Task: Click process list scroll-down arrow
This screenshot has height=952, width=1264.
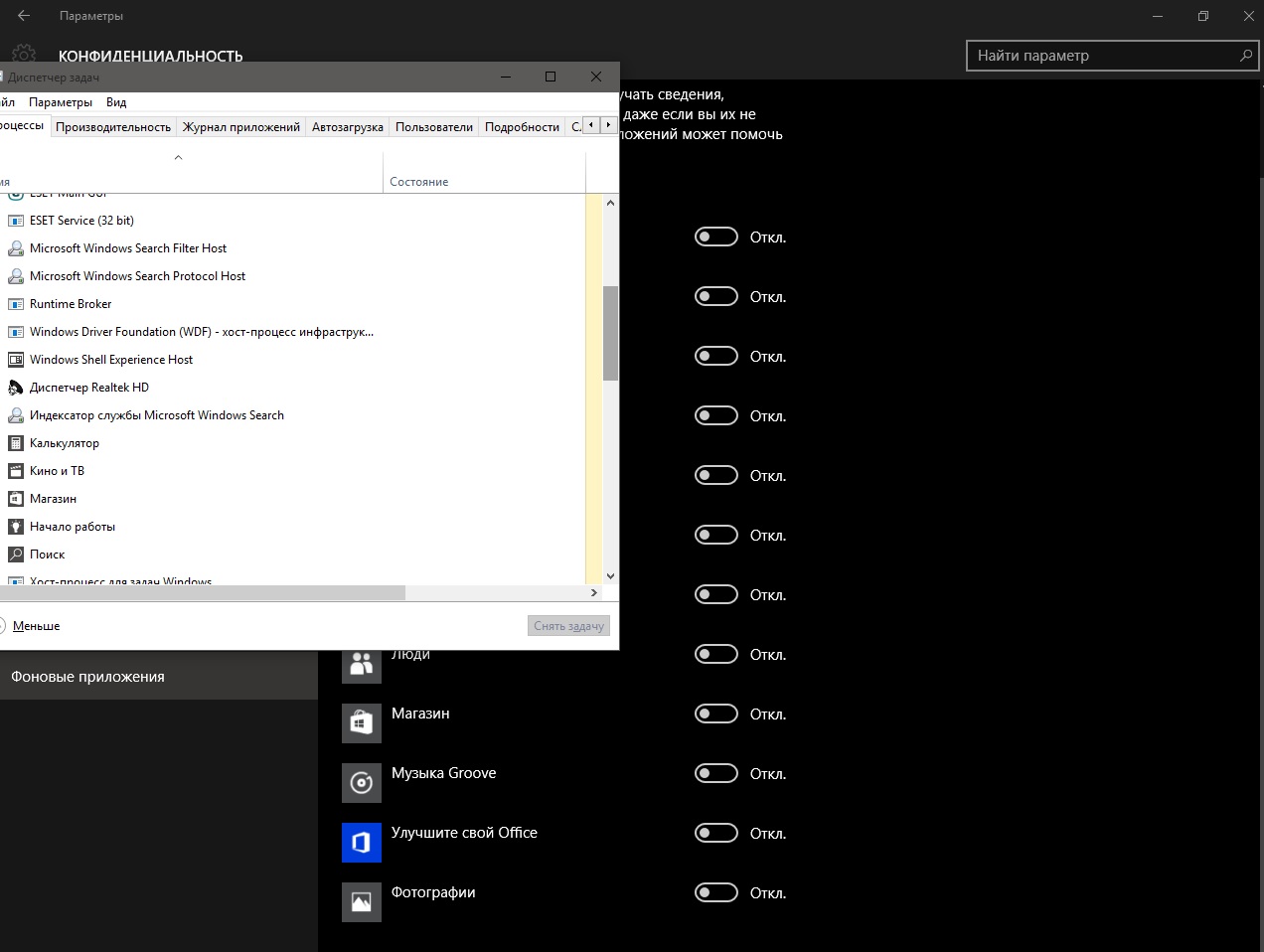Action: pos(610,575)
